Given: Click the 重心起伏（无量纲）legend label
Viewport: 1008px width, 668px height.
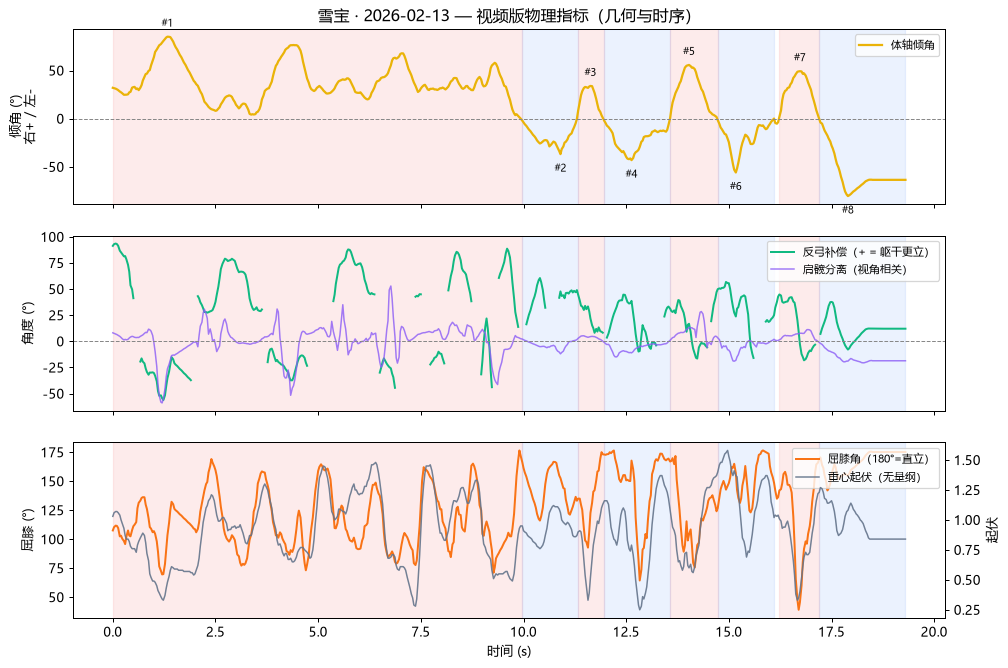Looking at the screenshot, I should pyautogui.click(x=874, y=477).
